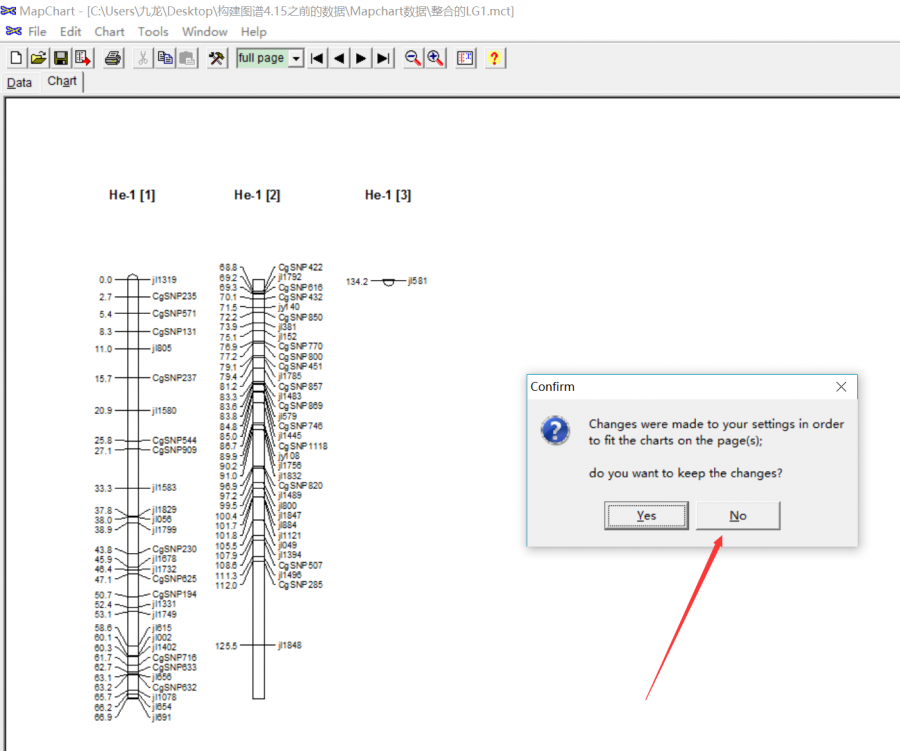
Task: Select marker label CgSNP230
Action: tap(174, 549)
